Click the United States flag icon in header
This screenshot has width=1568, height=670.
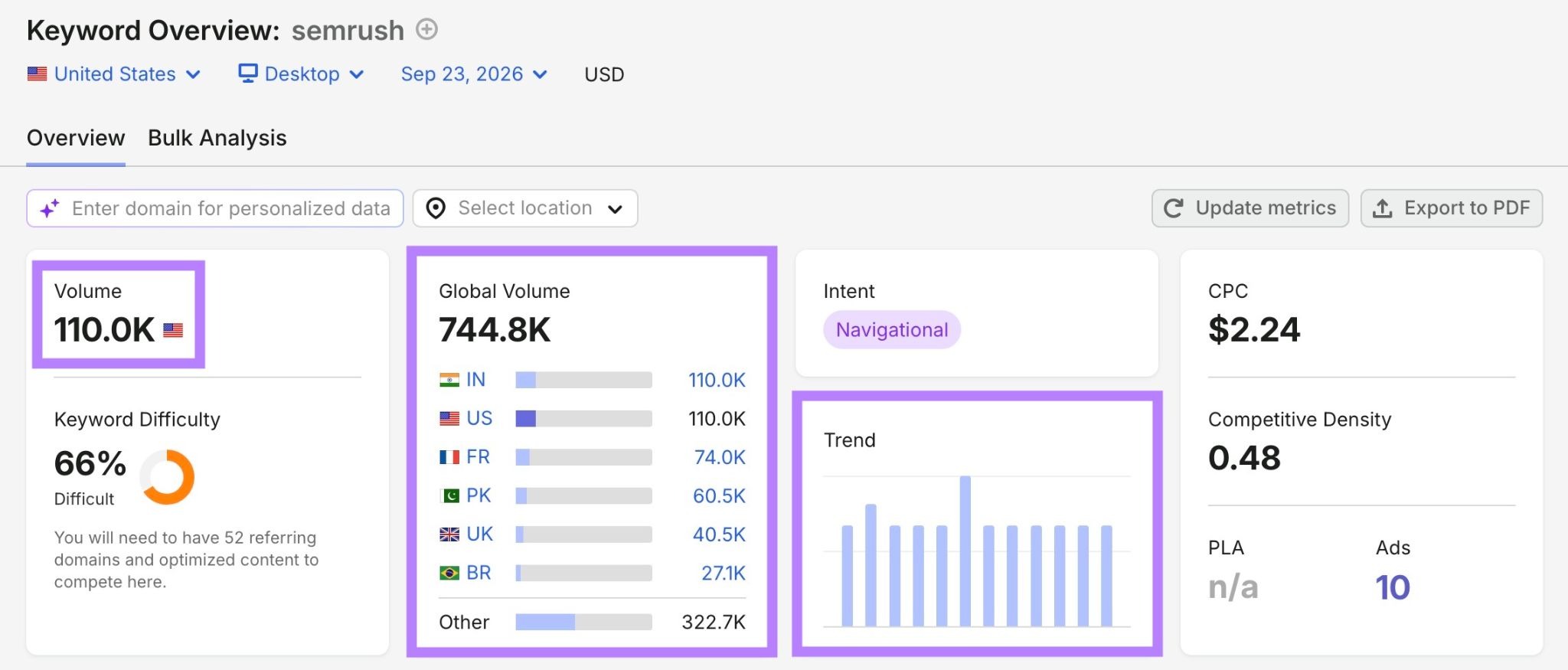pos(37,74)
